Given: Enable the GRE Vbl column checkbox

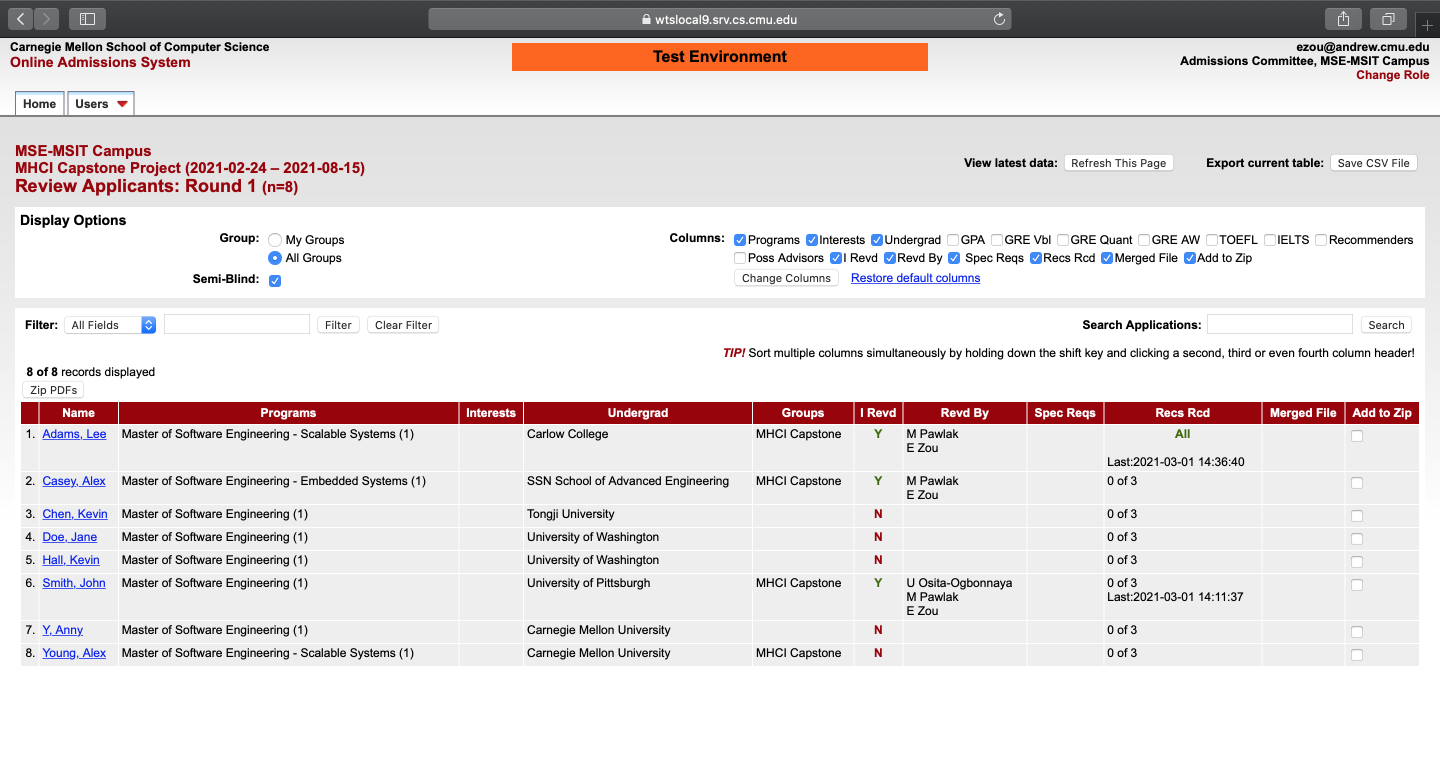Looking at the screenshot, I should pyautogui.click(x=997, y=240).
